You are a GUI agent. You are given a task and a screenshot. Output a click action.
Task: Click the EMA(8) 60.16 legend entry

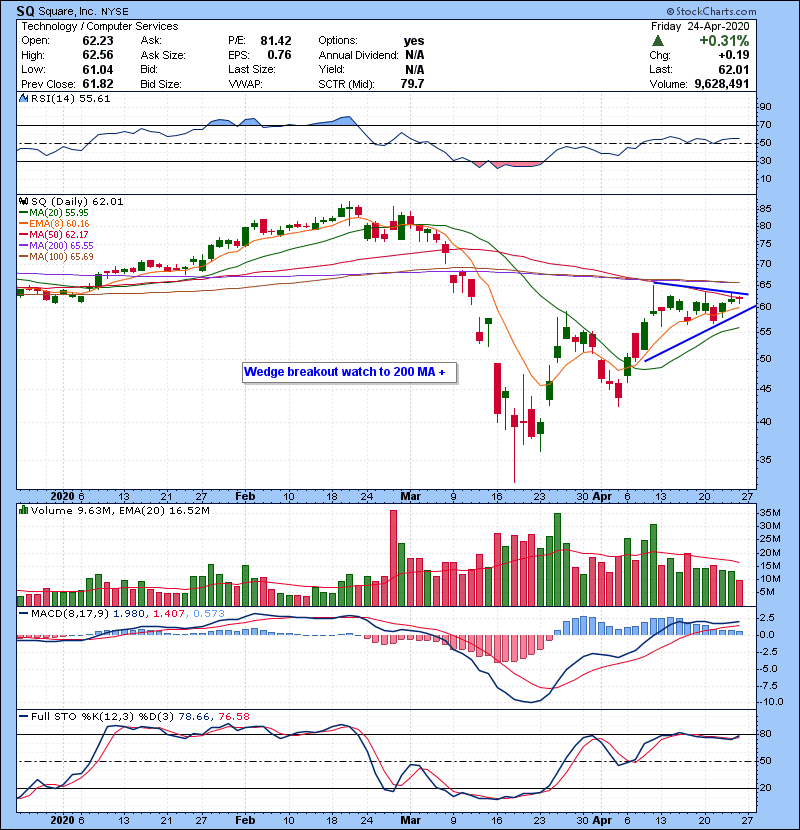pyautogui.click(x=59, y=224)
